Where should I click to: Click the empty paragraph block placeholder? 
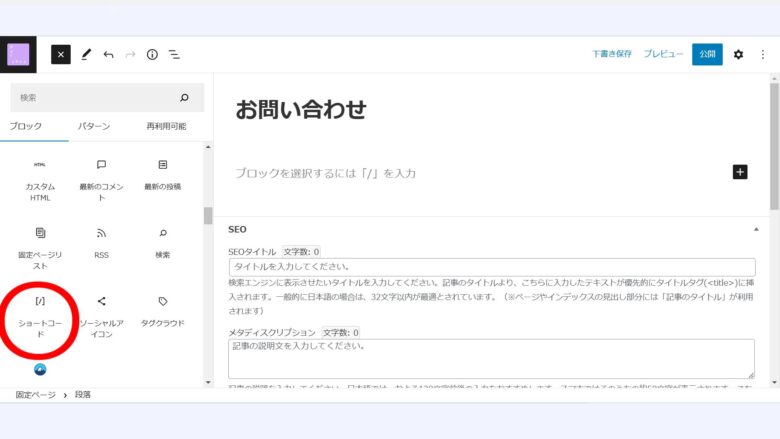pos(325,173)
